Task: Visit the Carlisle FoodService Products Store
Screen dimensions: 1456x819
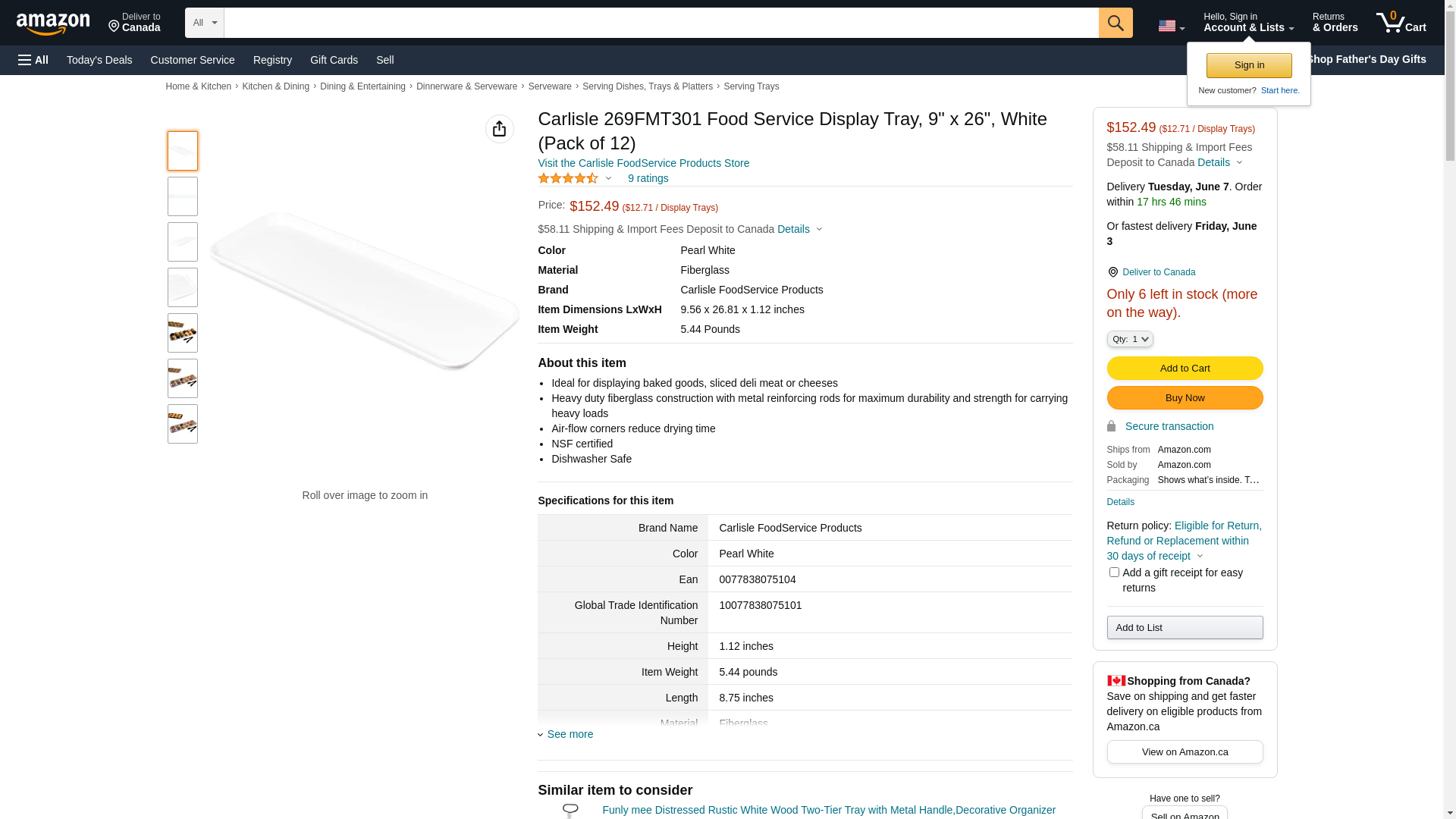Action: pos(643,163)
